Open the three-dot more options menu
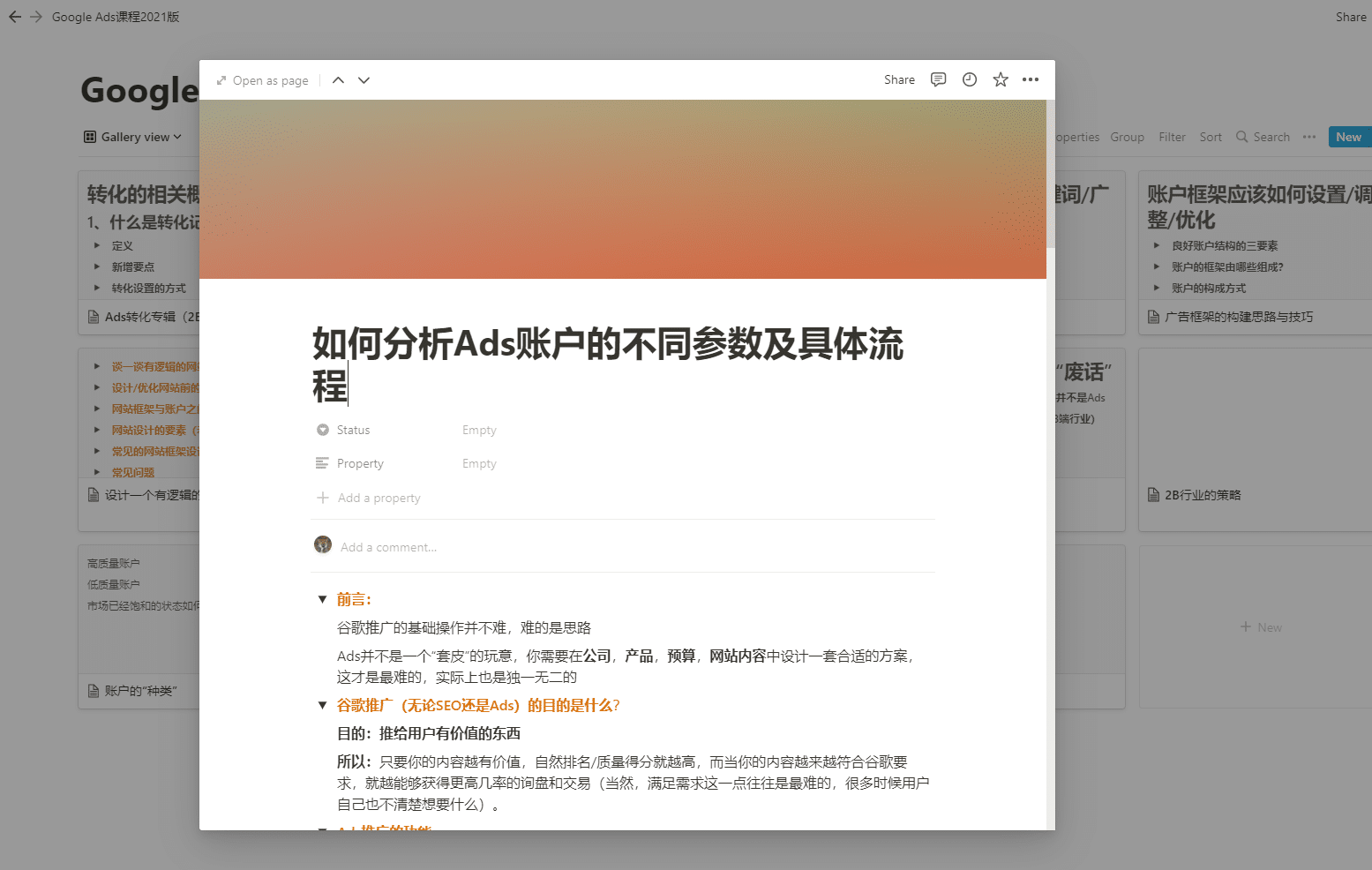Screen dimensions: 1372x870 point(1030,79)
